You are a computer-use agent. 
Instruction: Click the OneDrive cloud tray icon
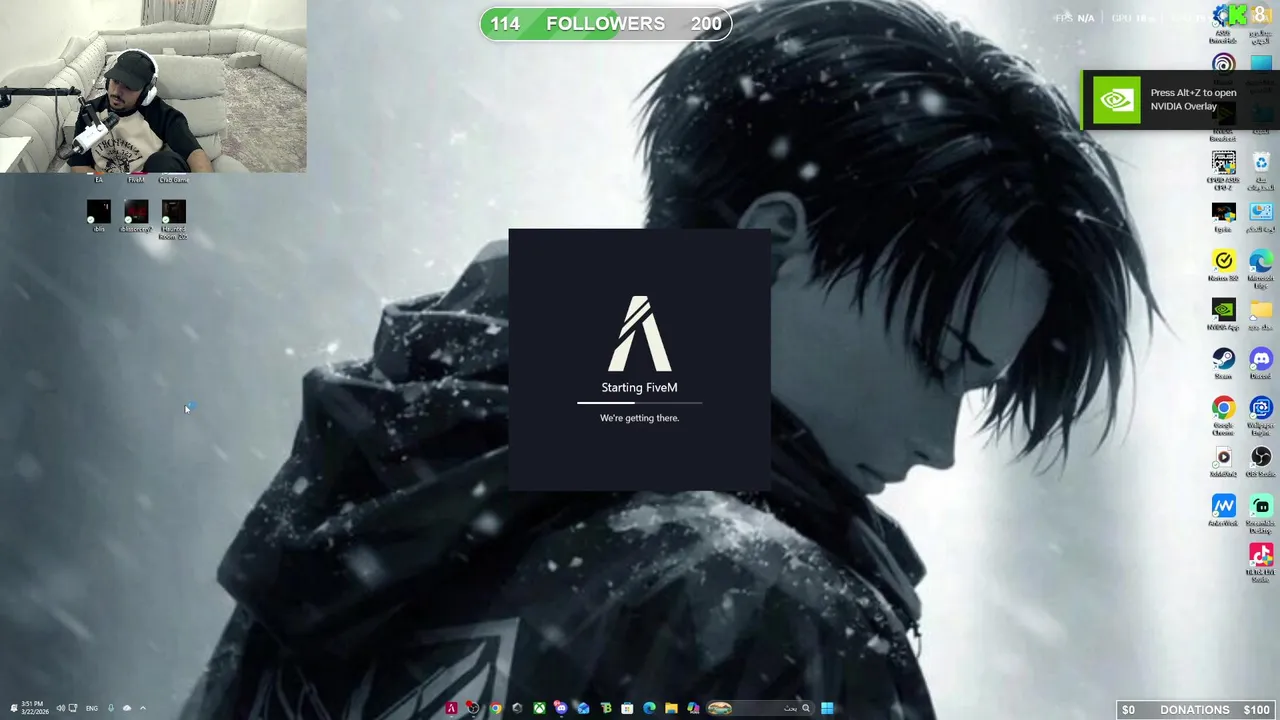(126, 708)
